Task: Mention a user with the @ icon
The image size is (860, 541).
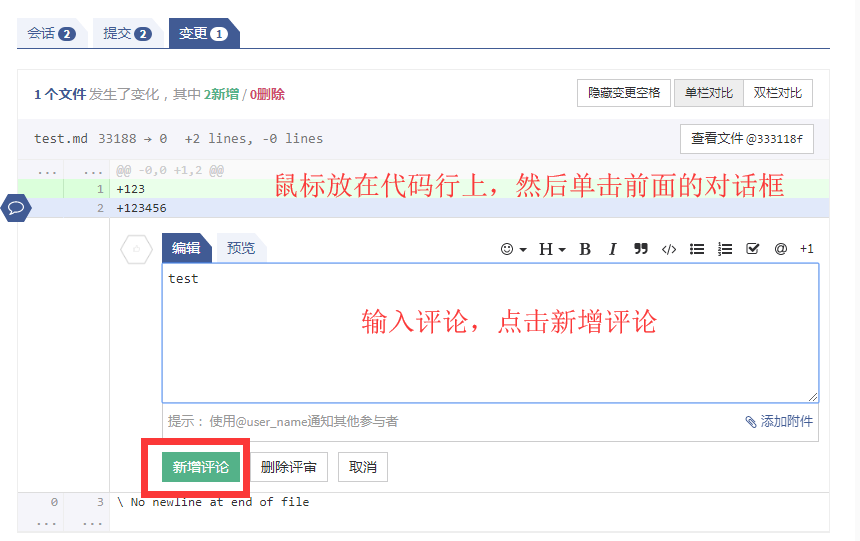Action: (x=780, y=249)
